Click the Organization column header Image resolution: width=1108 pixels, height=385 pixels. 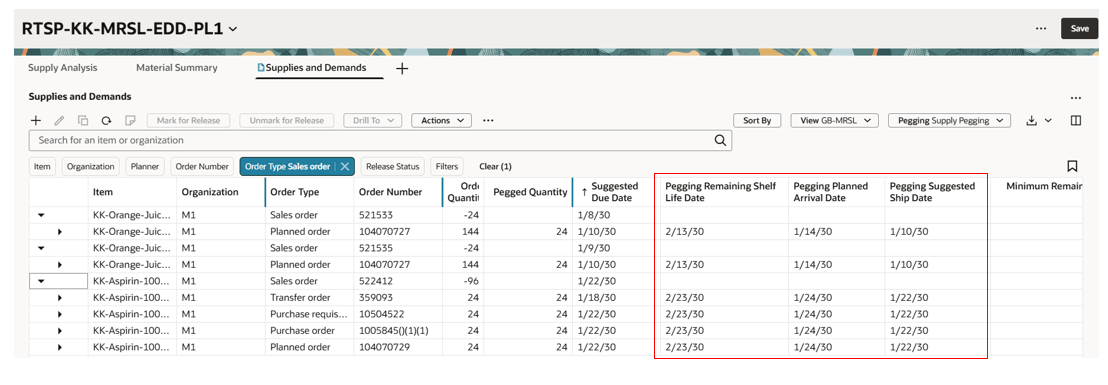(220, 192)
